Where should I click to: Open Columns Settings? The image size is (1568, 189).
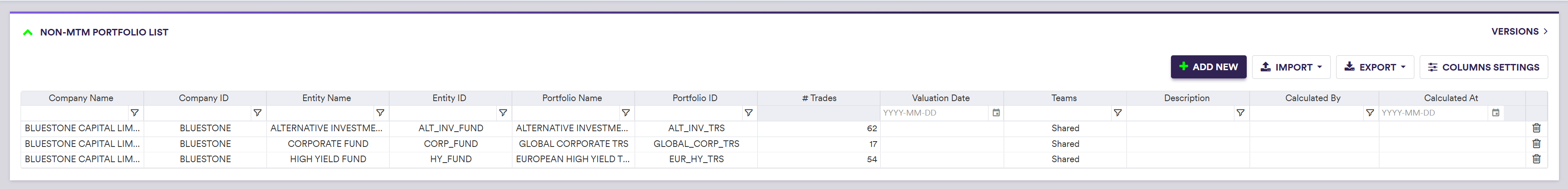[1483, 67]
